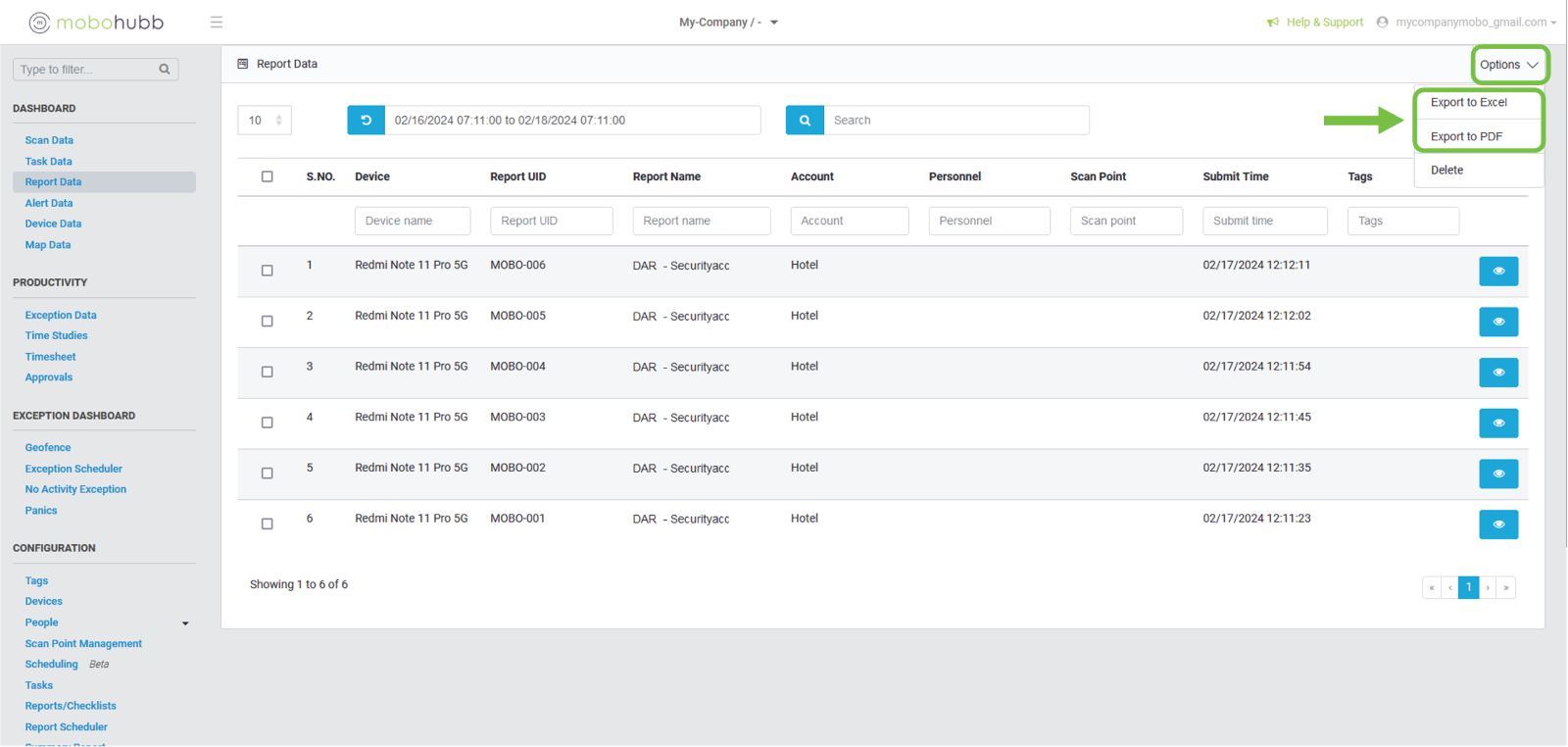Select Export to PDF option
1568x747 pixels.
coord(1466,136)
